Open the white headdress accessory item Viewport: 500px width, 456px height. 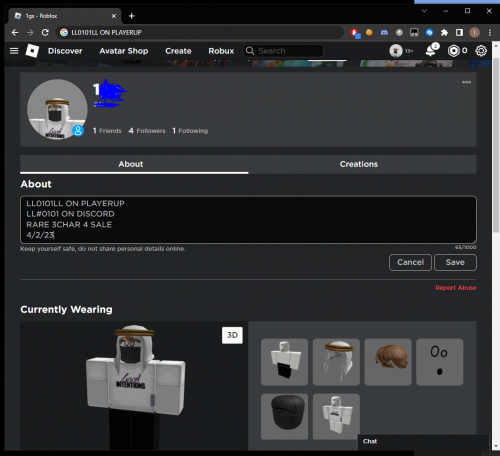pyautogui.click(x=336, y=362)
